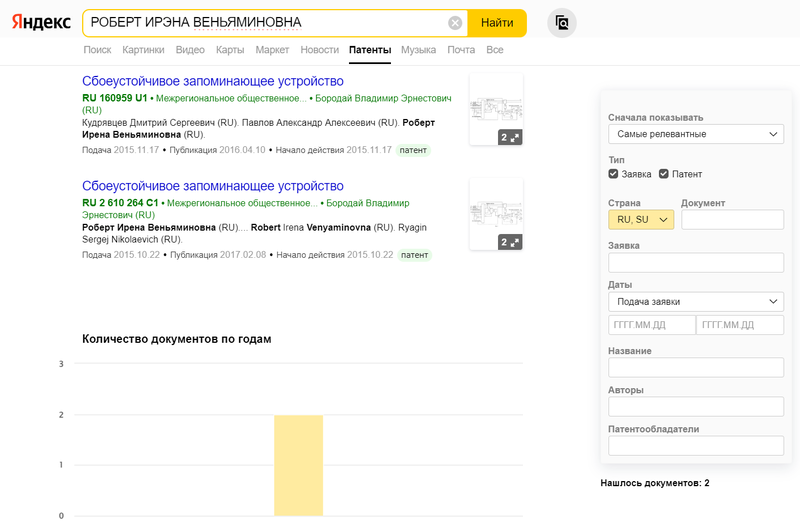Open the Сначала показывать sort dropdown

click(x=695, y=134)
